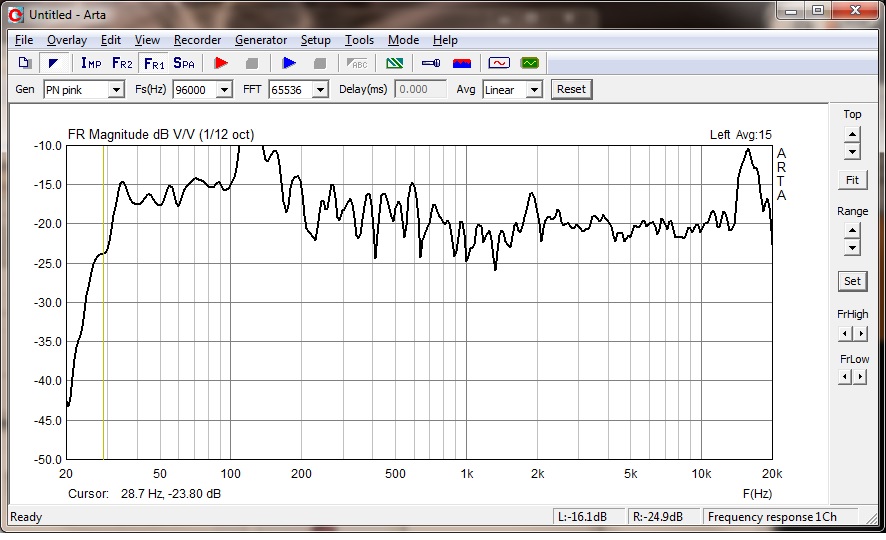Click the New file icon in toolbar

pos(24,63)
